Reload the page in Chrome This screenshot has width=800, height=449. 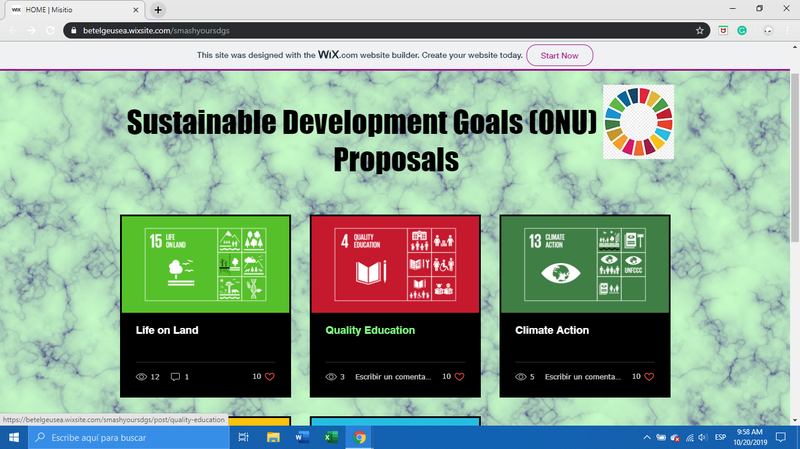pyautogui.click(x=49, y=31)
